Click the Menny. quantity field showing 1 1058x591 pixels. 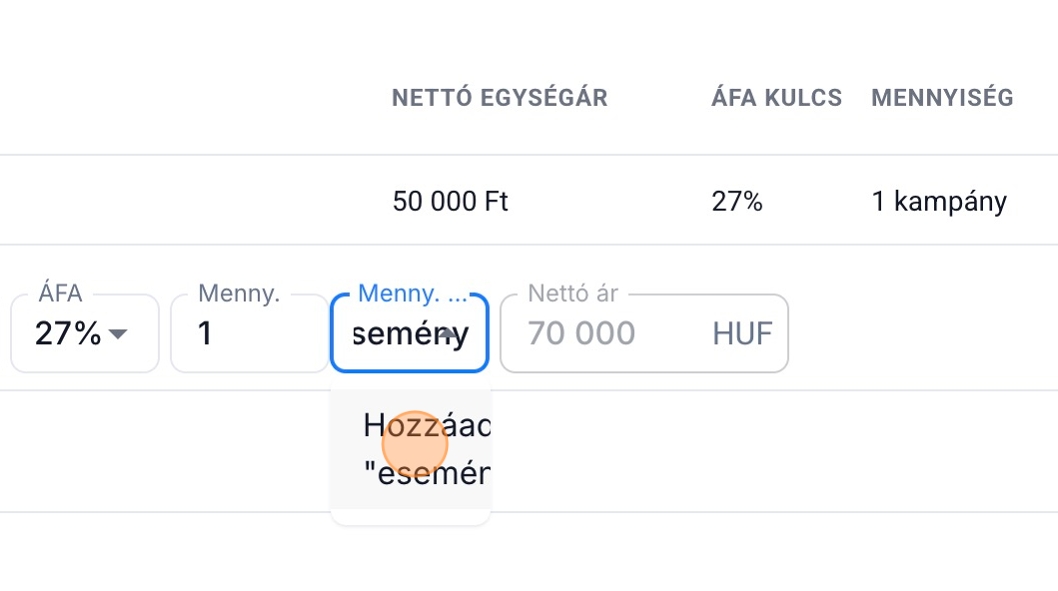click(x=248, y=333)
